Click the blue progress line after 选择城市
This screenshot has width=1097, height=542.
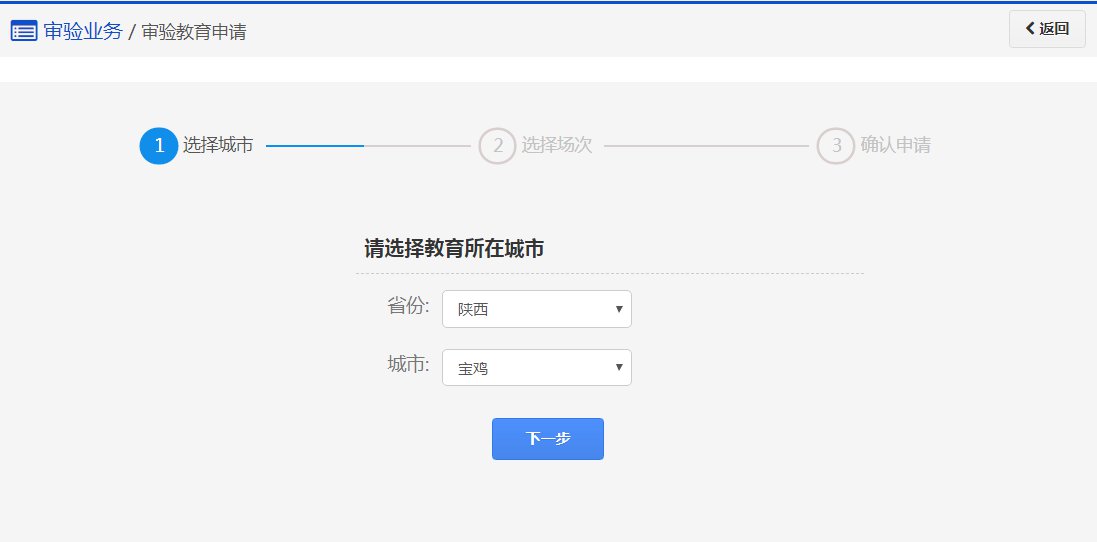coord(315,145)
